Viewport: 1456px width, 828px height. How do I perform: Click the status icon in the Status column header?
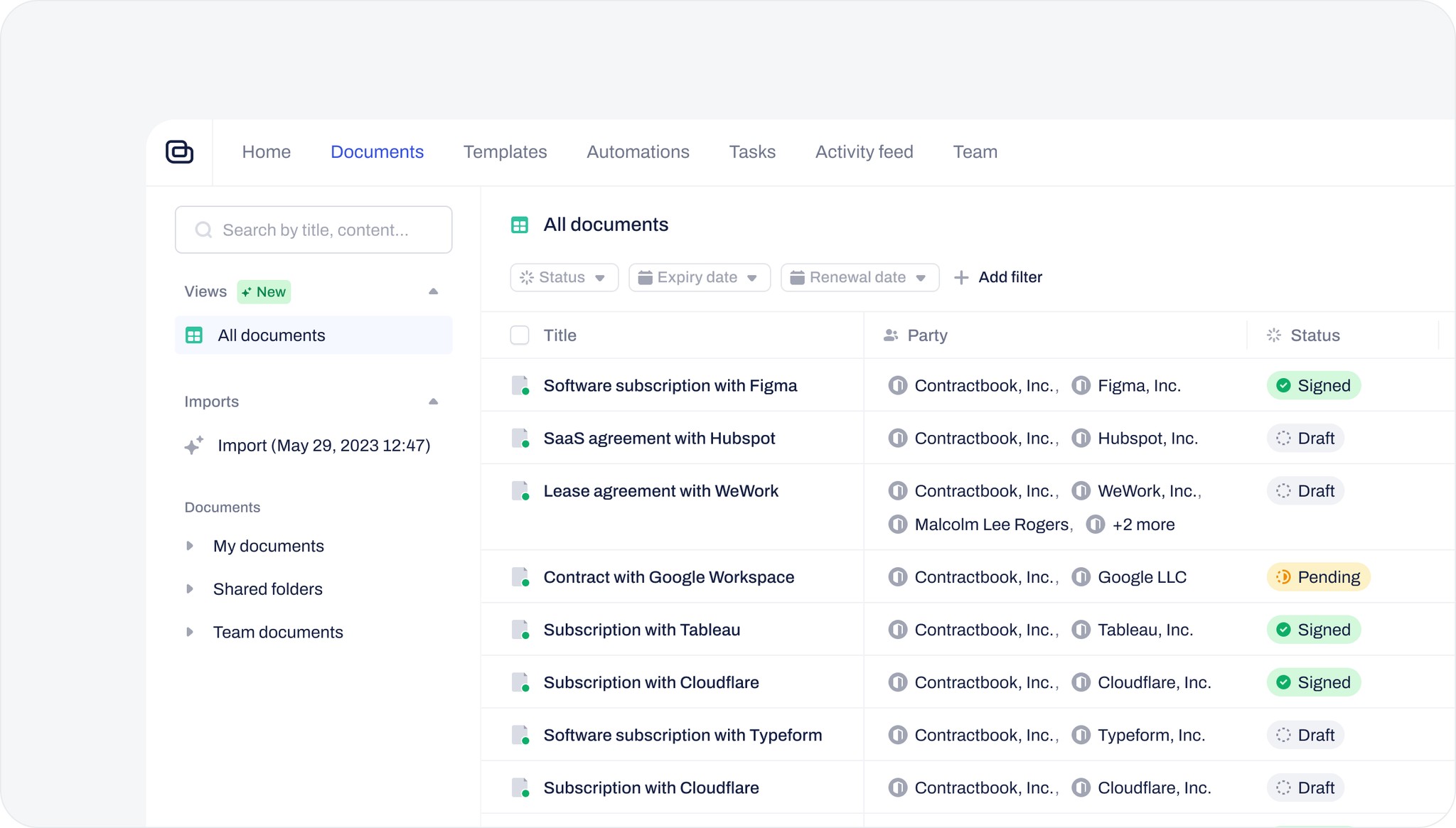(x=1273, y=335)
